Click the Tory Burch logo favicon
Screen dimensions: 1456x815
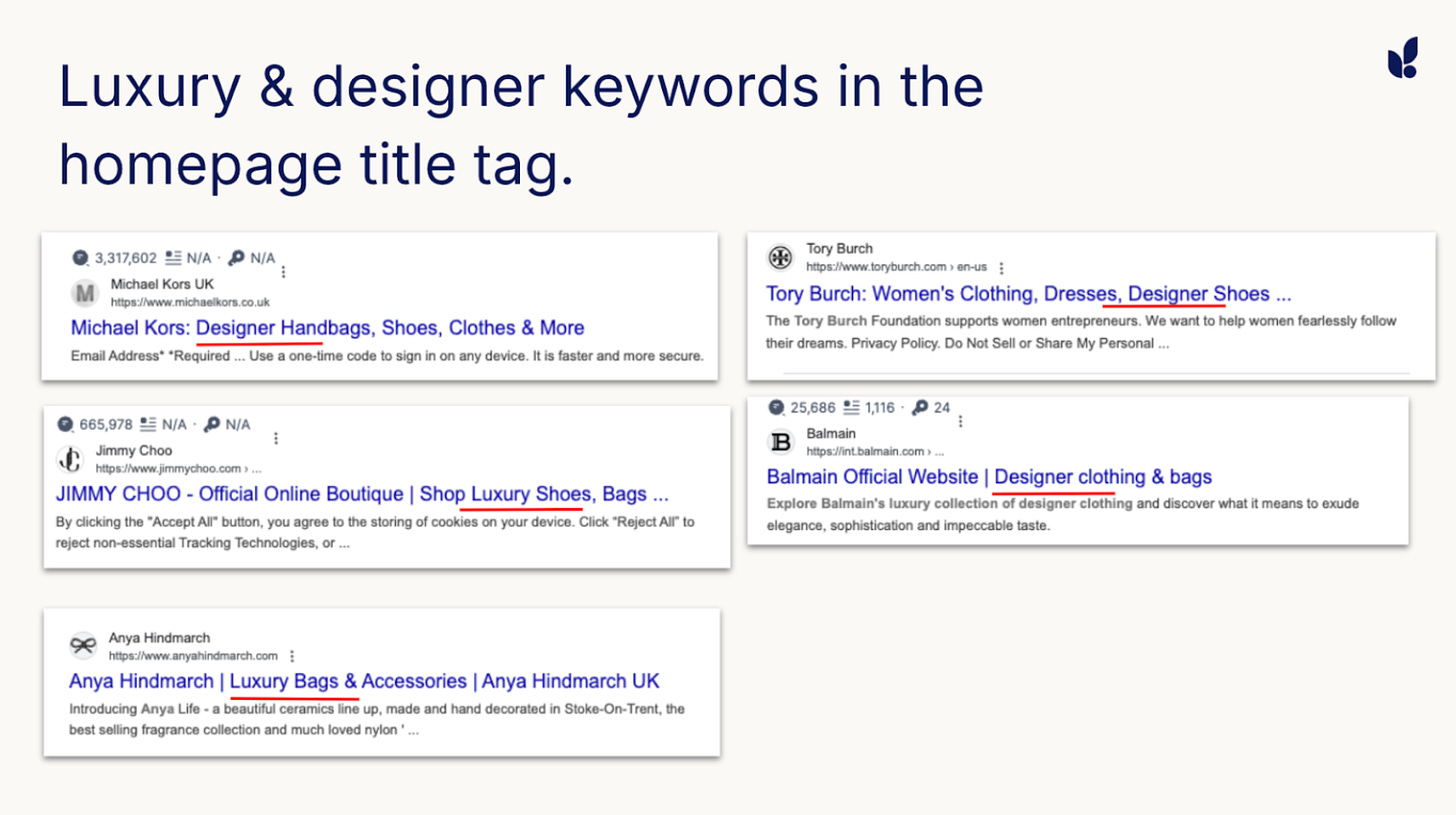(x=780, y=258)
